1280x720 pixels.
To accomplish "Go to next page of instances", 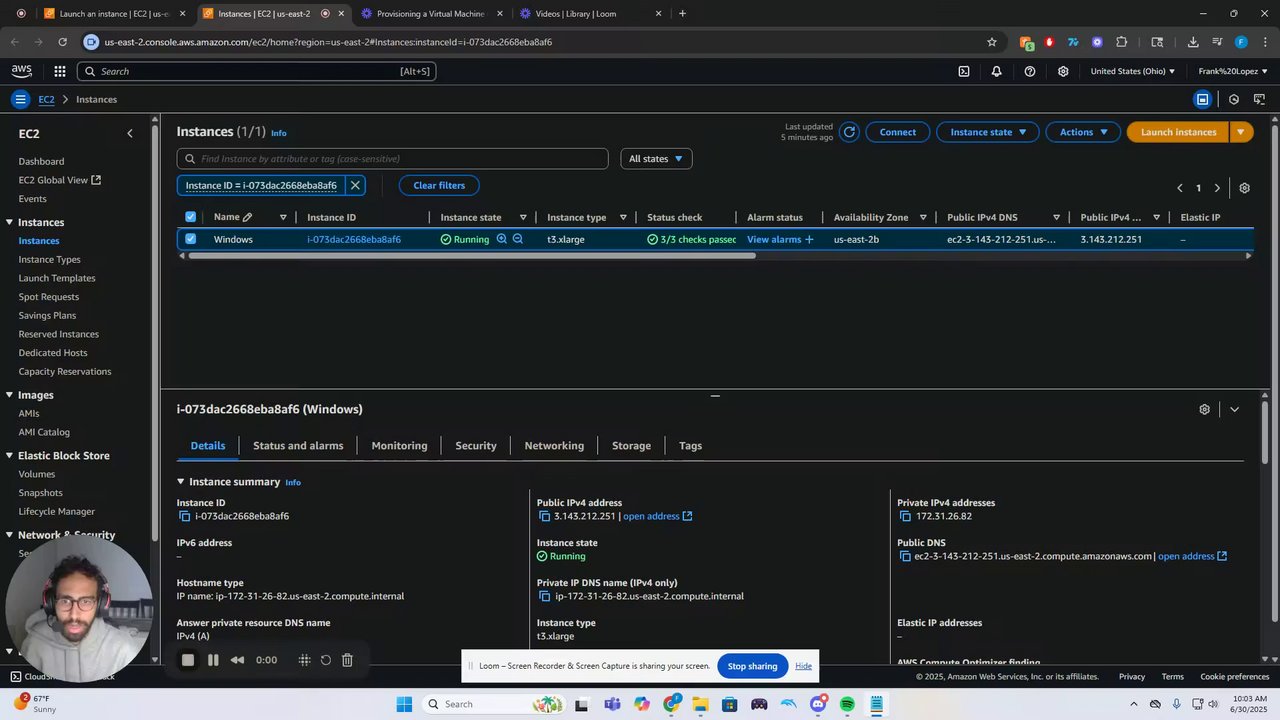I will click(1217, 188).
